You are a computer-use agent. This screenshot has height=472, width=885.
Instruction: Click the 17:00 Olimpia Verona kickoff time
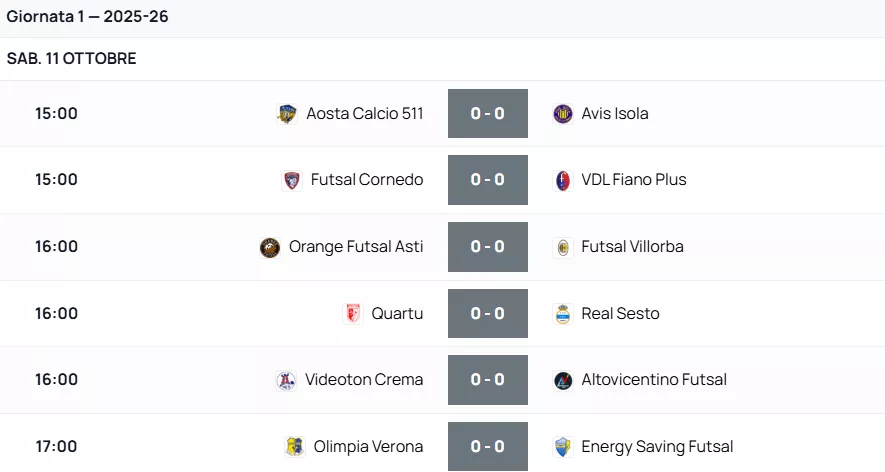(56, 447)
